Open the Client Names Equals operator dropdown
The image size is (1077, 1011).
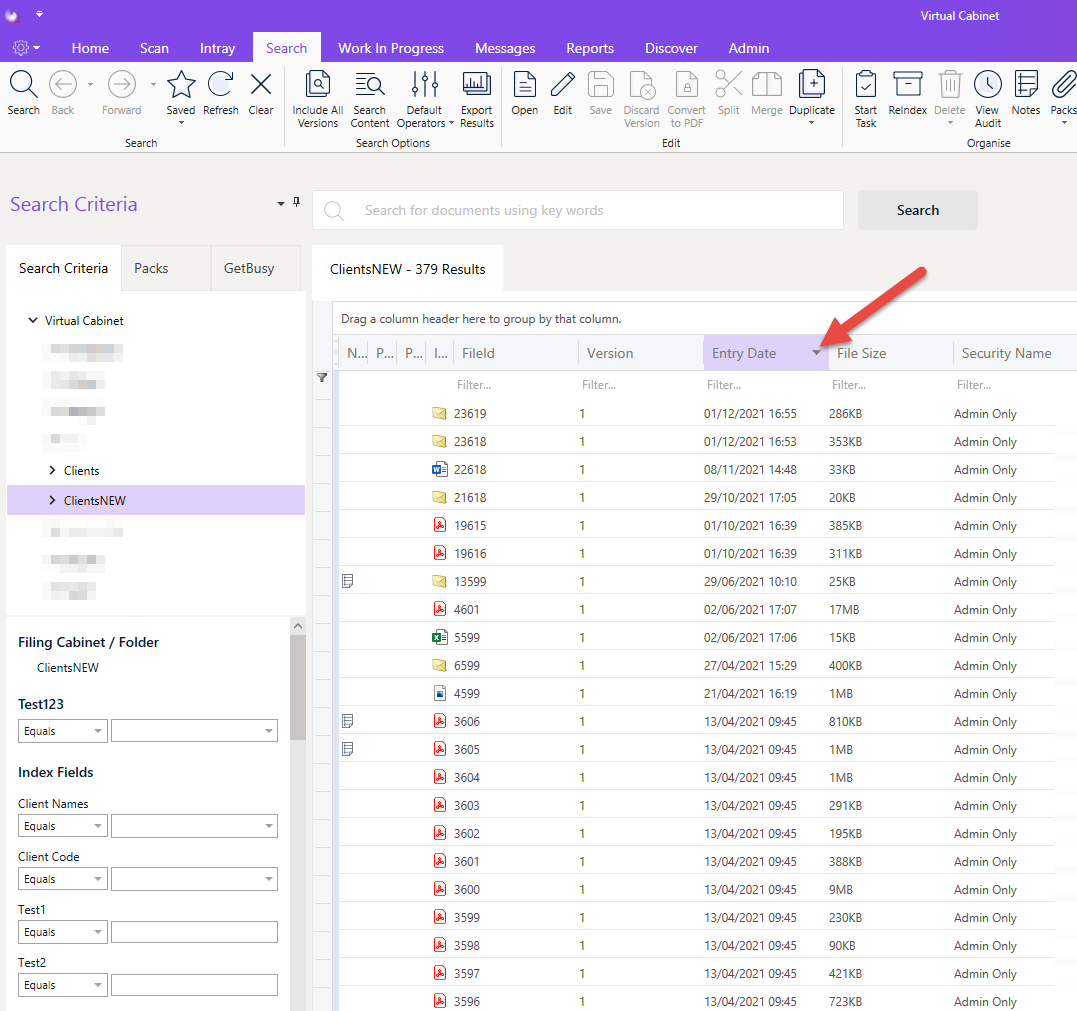63,826
